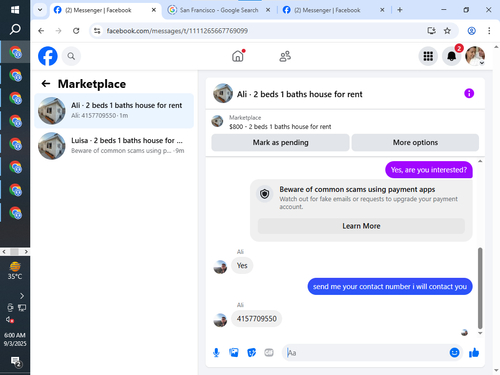
Task: Open Luisa house for rent conversation
Action: (114, 146)
